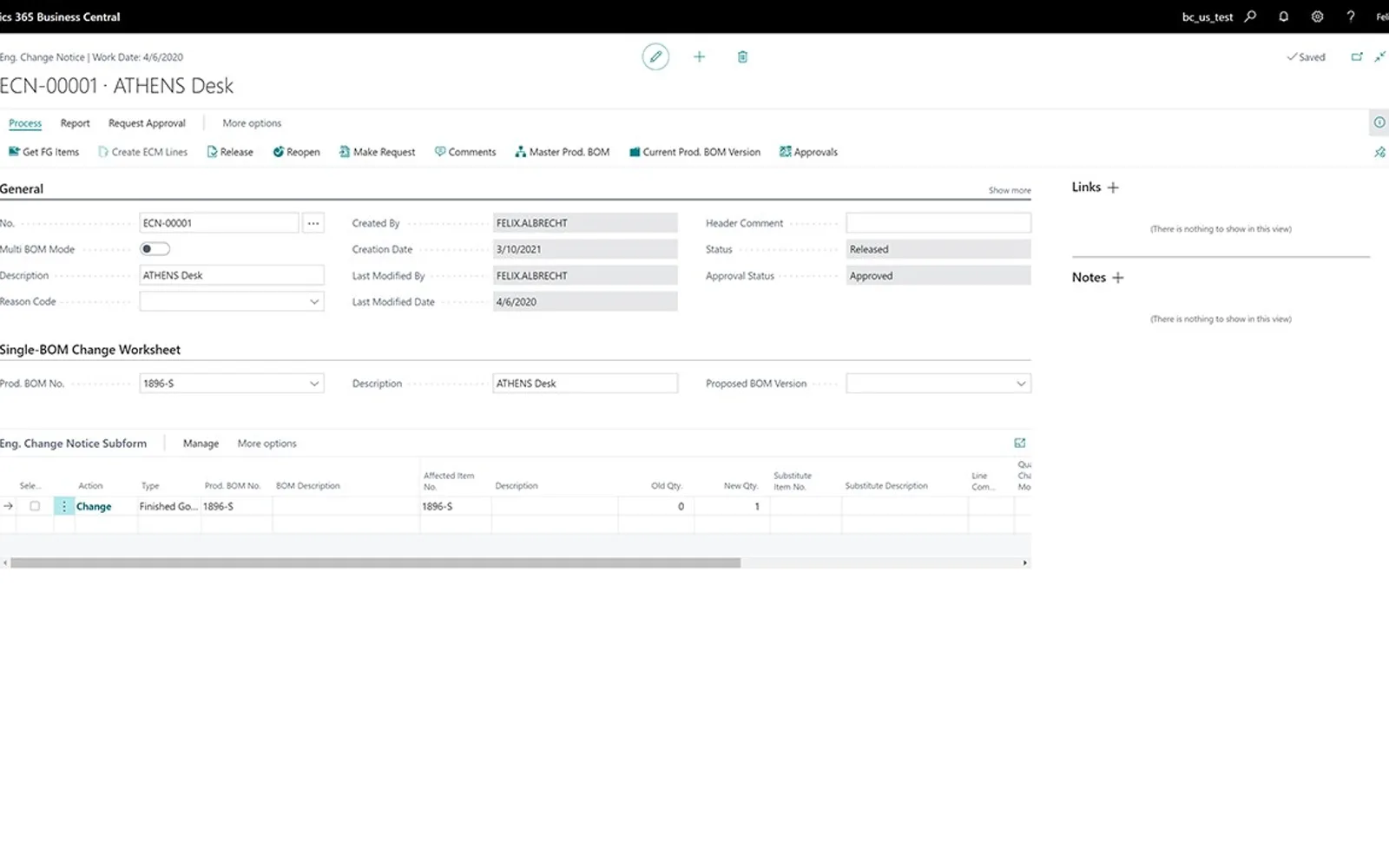
Task: Check the Change row selection checkbox
Action: (x=35, y=506)
